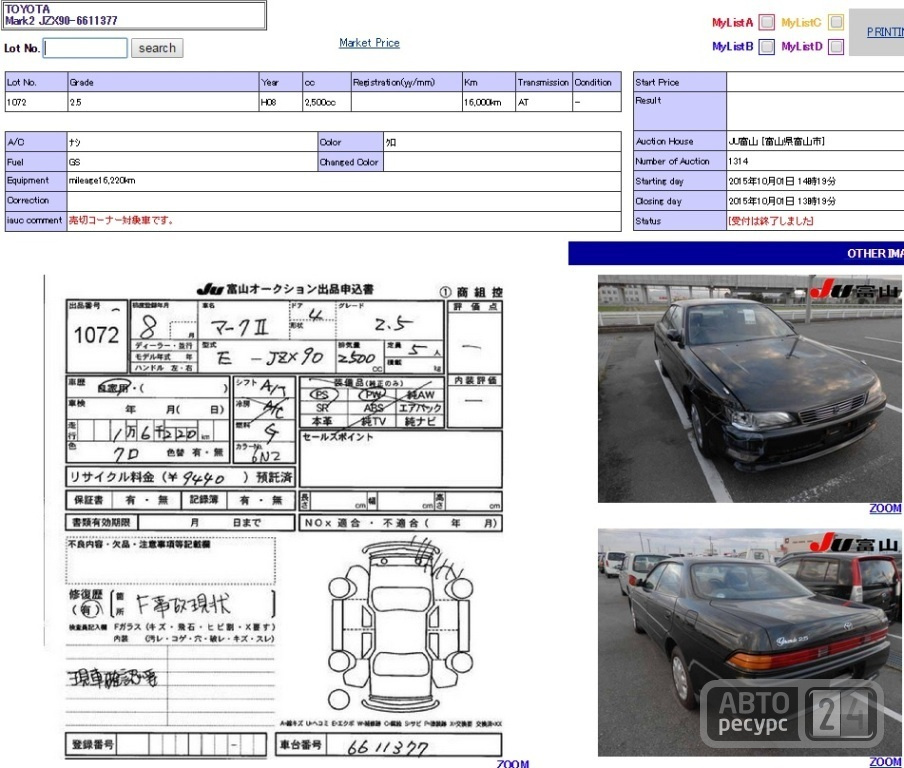
Task: Click ZOOM under the front car photo
Action: pos(885,509)
